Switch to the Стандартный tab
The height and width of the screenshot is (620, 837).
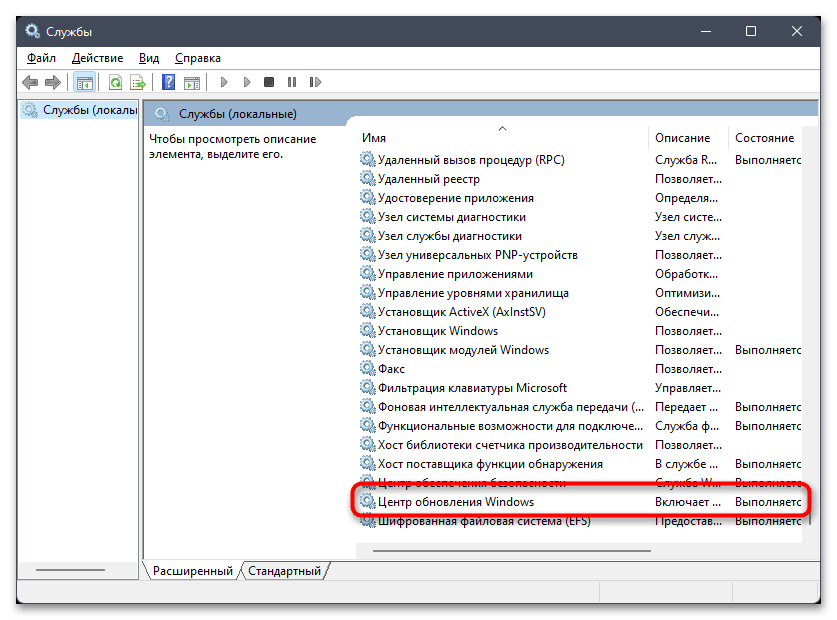coord(285,571)
